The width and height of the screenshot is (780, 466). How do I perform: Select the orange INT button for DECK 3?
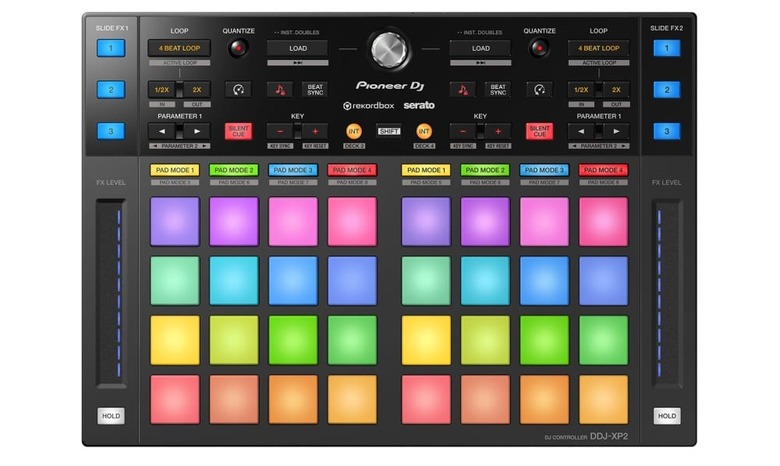(354, 131)
